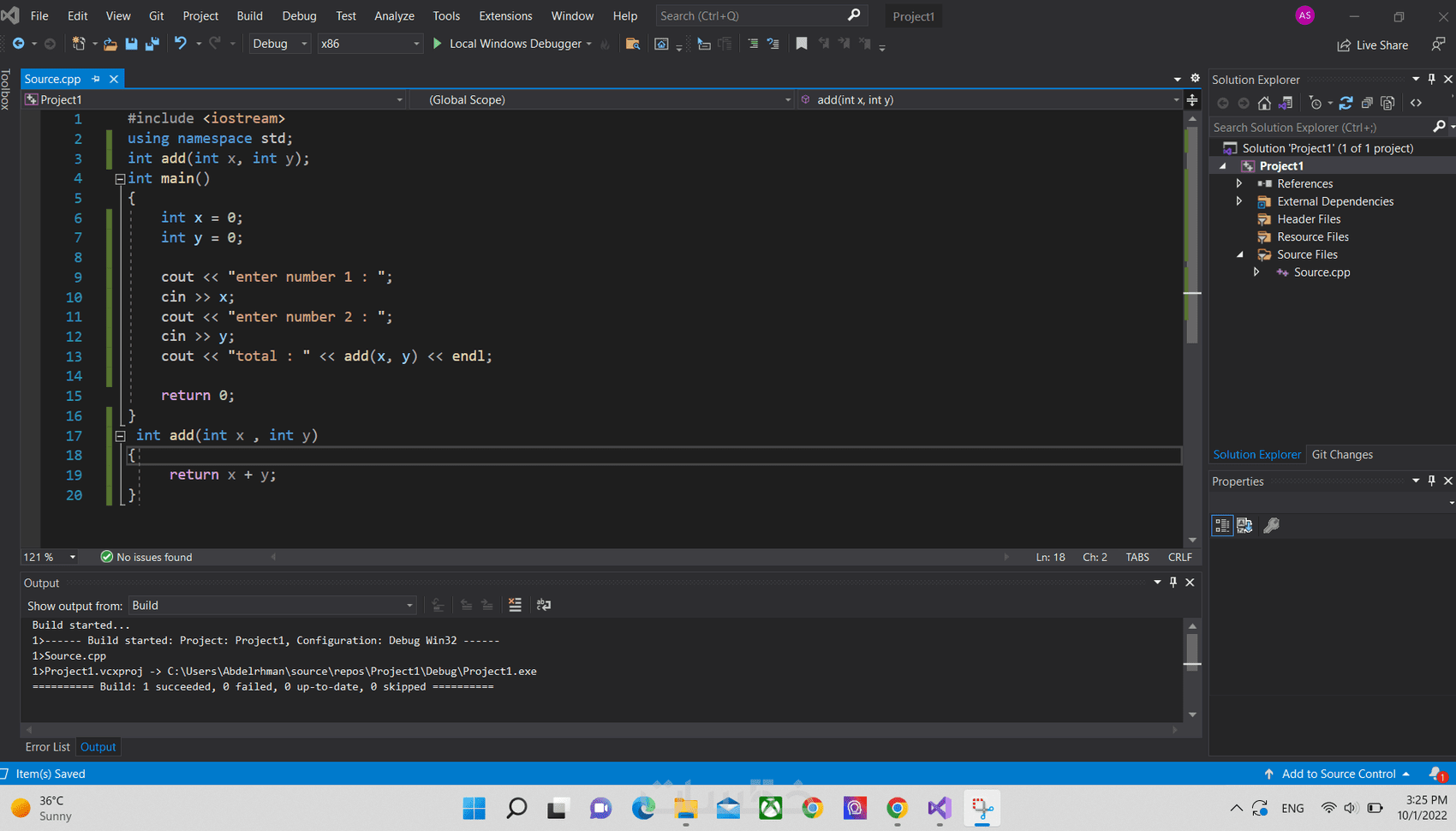Image resolution: width=1456 pixels, height=831 pixels.
Task: Toggle auto-hide pin on Output panel
Action: pos(1173,583)
